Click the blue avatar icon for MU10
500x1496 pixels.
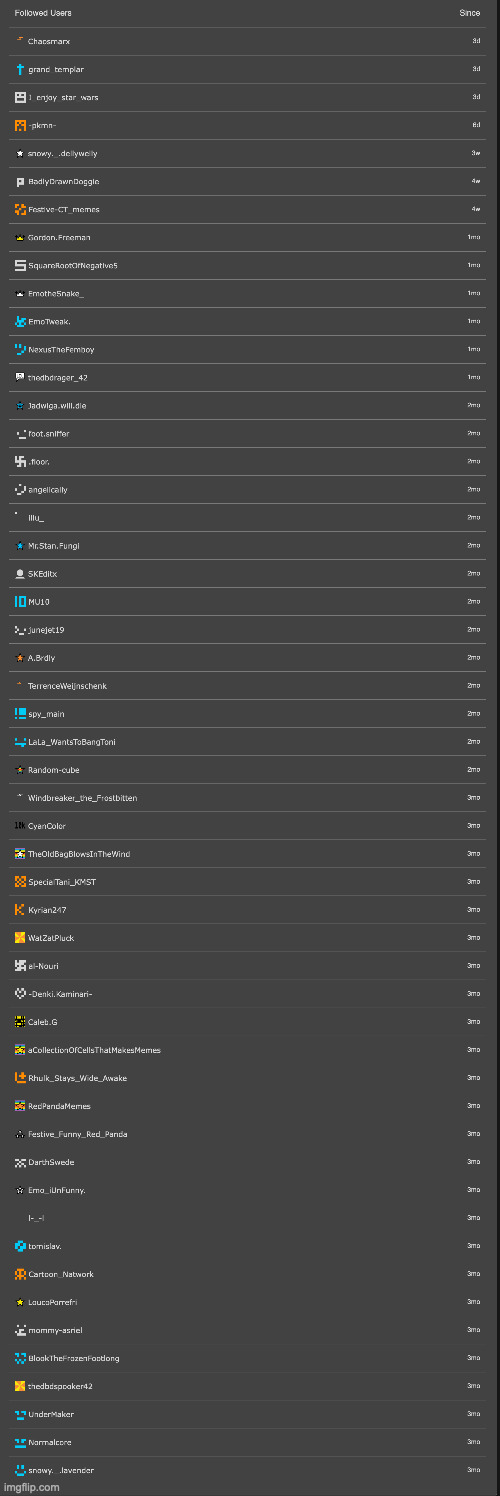pyautogui.click(x=20, y=601)
